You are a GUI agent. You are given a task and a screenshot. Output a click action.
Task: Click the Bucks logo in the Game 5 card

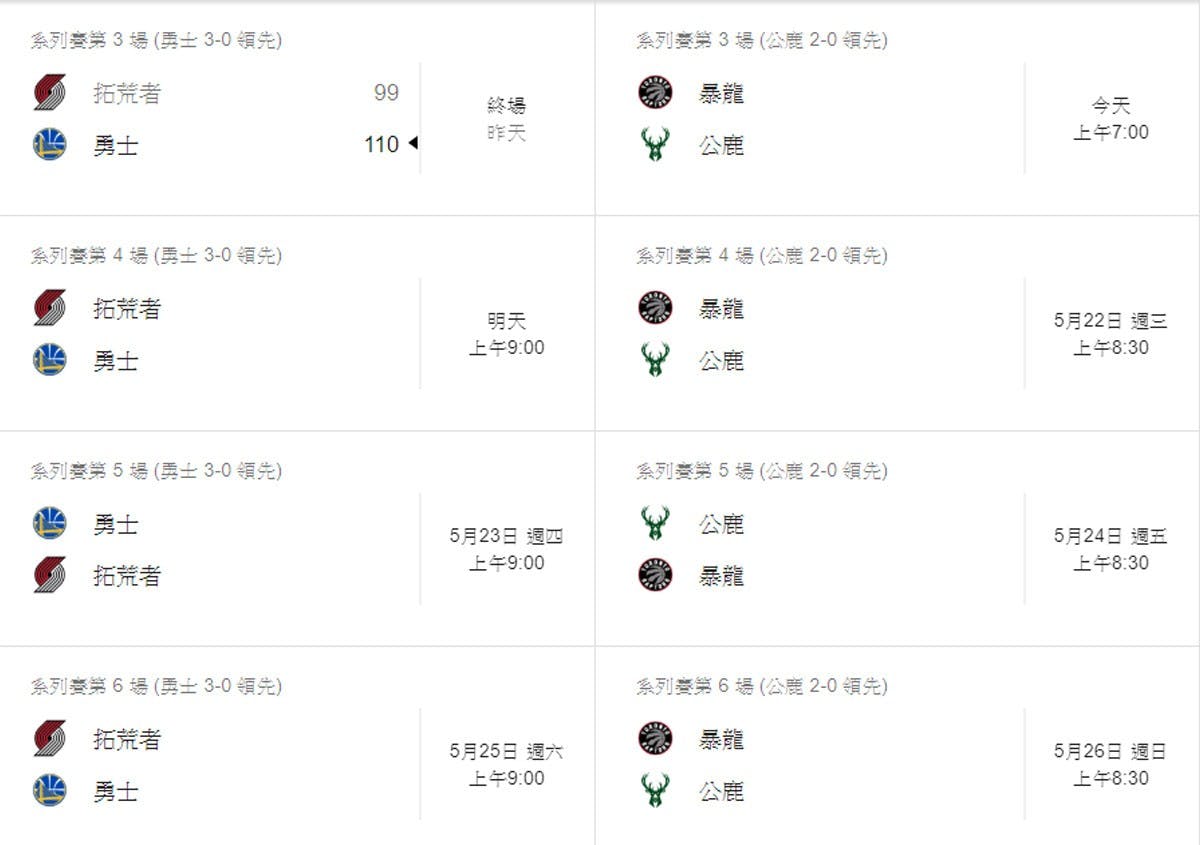pos(655,523)
